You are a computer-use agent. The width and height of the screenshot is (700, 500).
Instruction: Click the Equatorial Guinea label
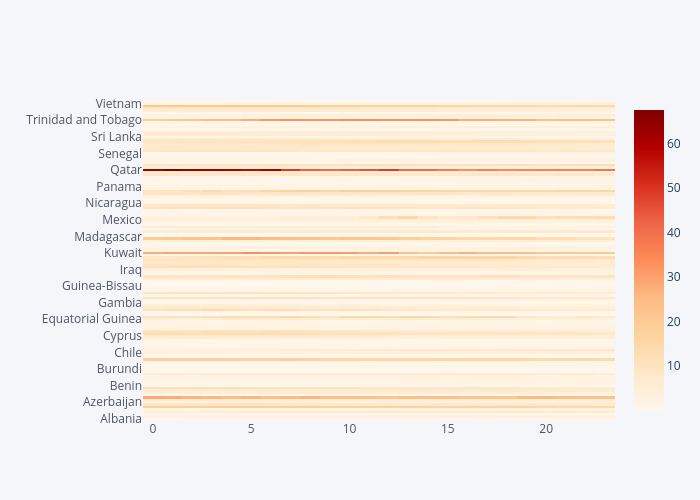pyautogui.click(x=91, y=319)
